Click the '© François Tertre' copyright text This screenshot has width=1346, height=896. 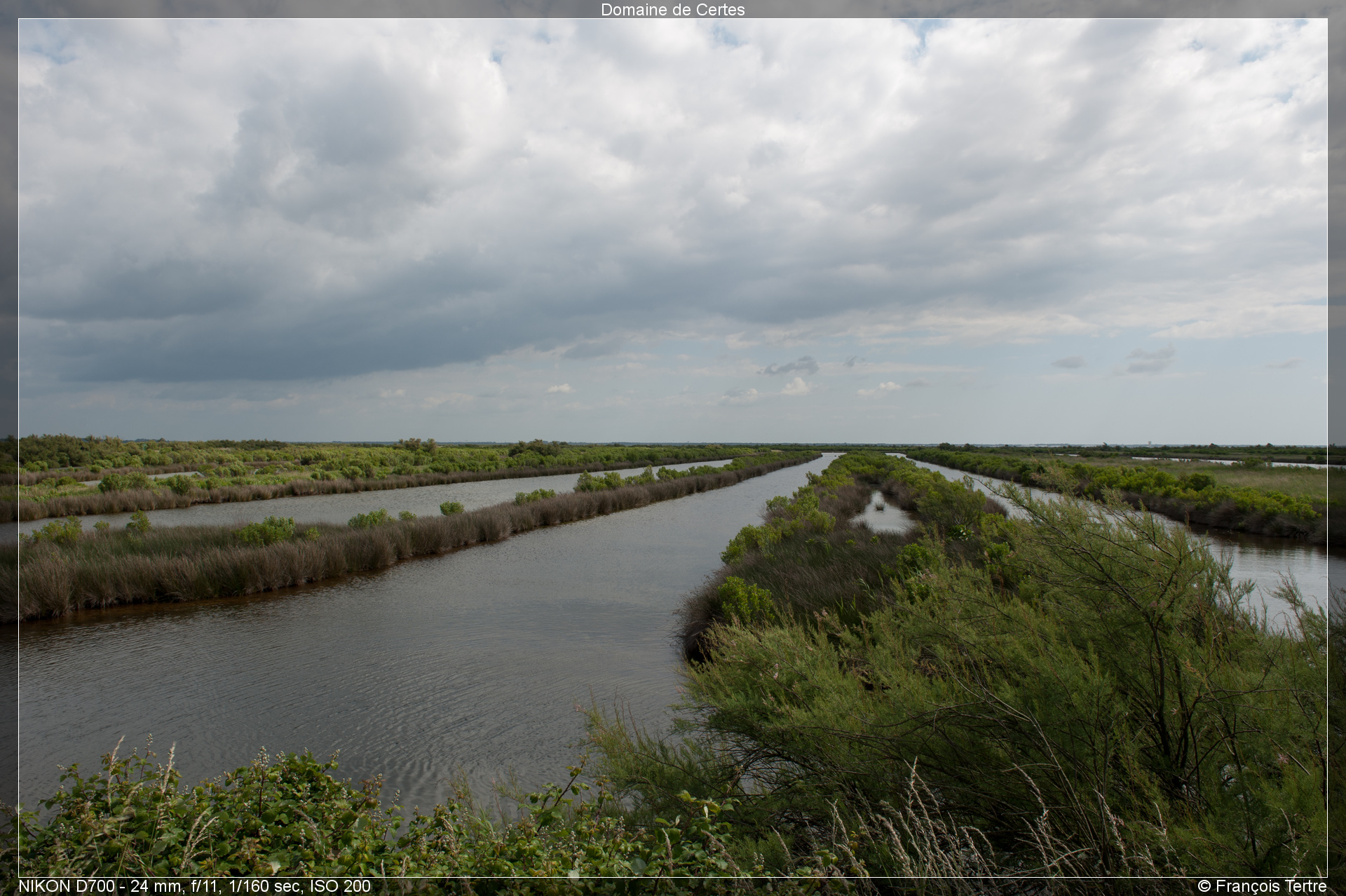point(1262,886)
